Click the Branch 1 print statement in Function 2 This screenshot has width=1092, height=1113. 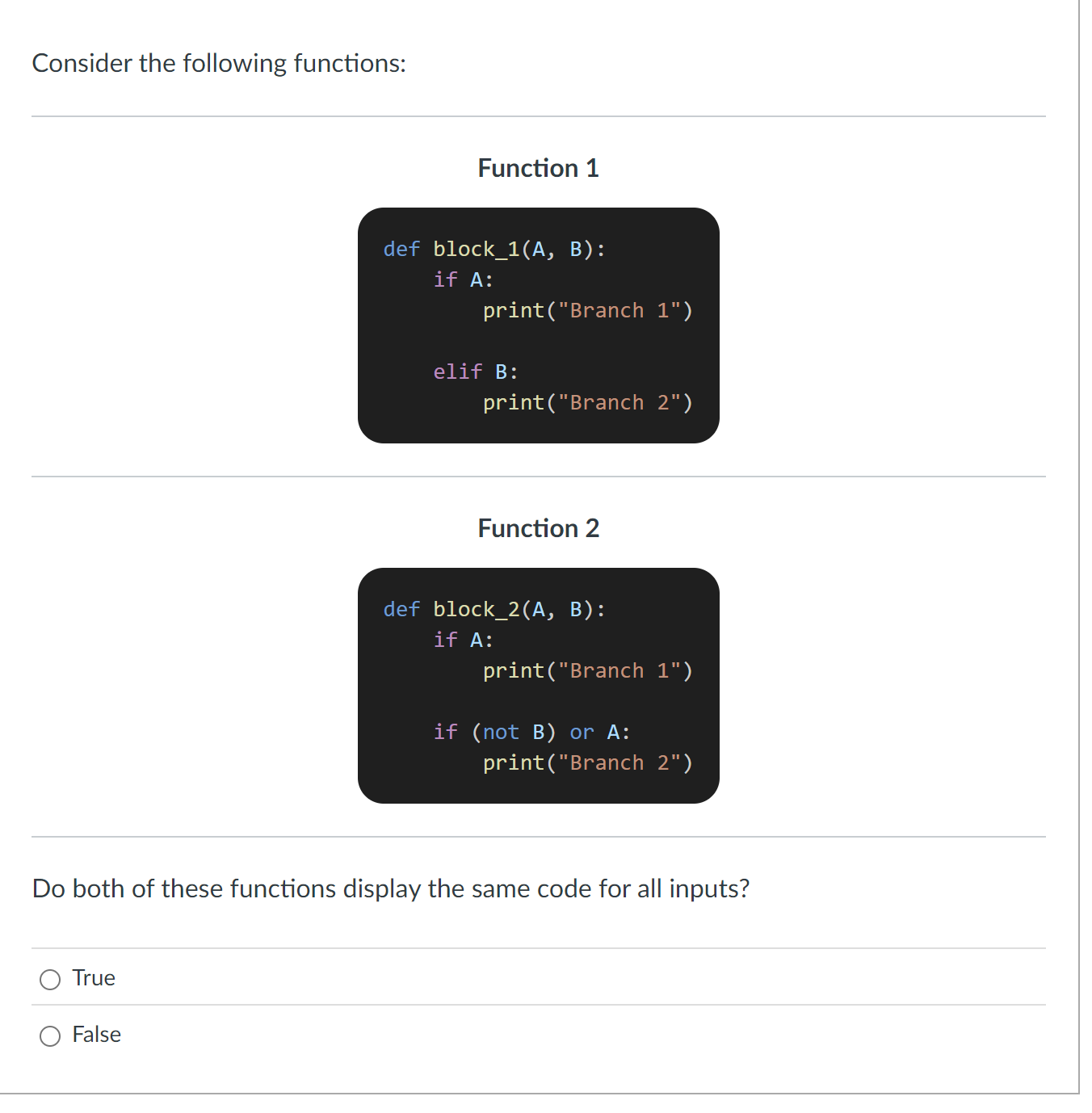[x=588, y=670]
